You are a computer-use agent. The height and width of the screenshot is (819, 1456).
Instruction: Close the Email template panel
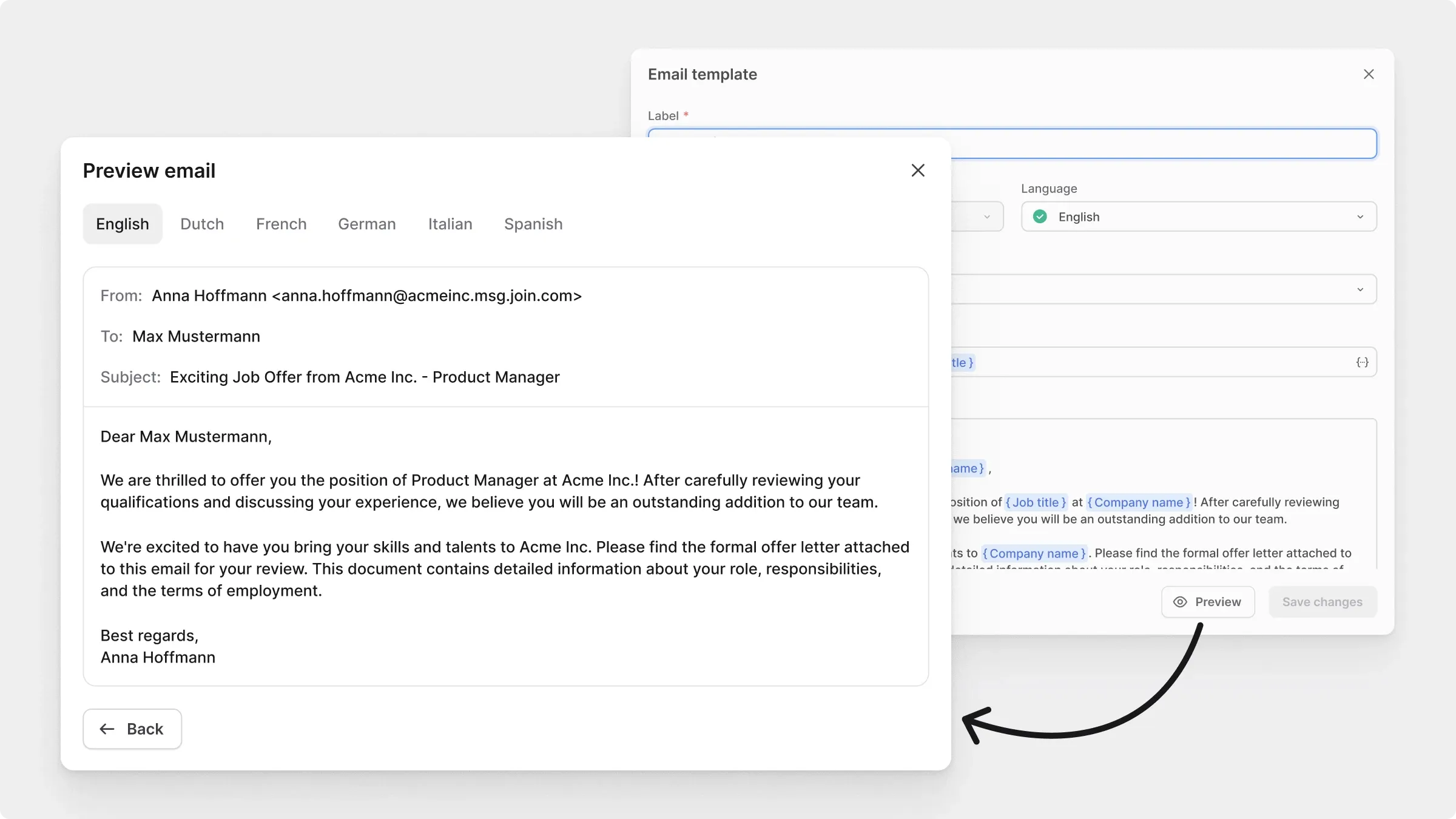(x=1369, y=74)
